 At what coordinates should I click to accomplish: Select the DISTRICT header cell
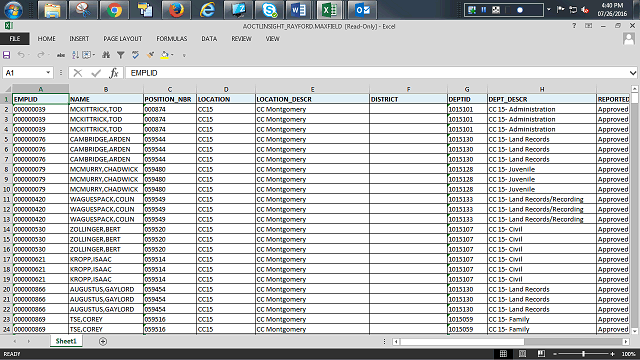tap(408, 99)
